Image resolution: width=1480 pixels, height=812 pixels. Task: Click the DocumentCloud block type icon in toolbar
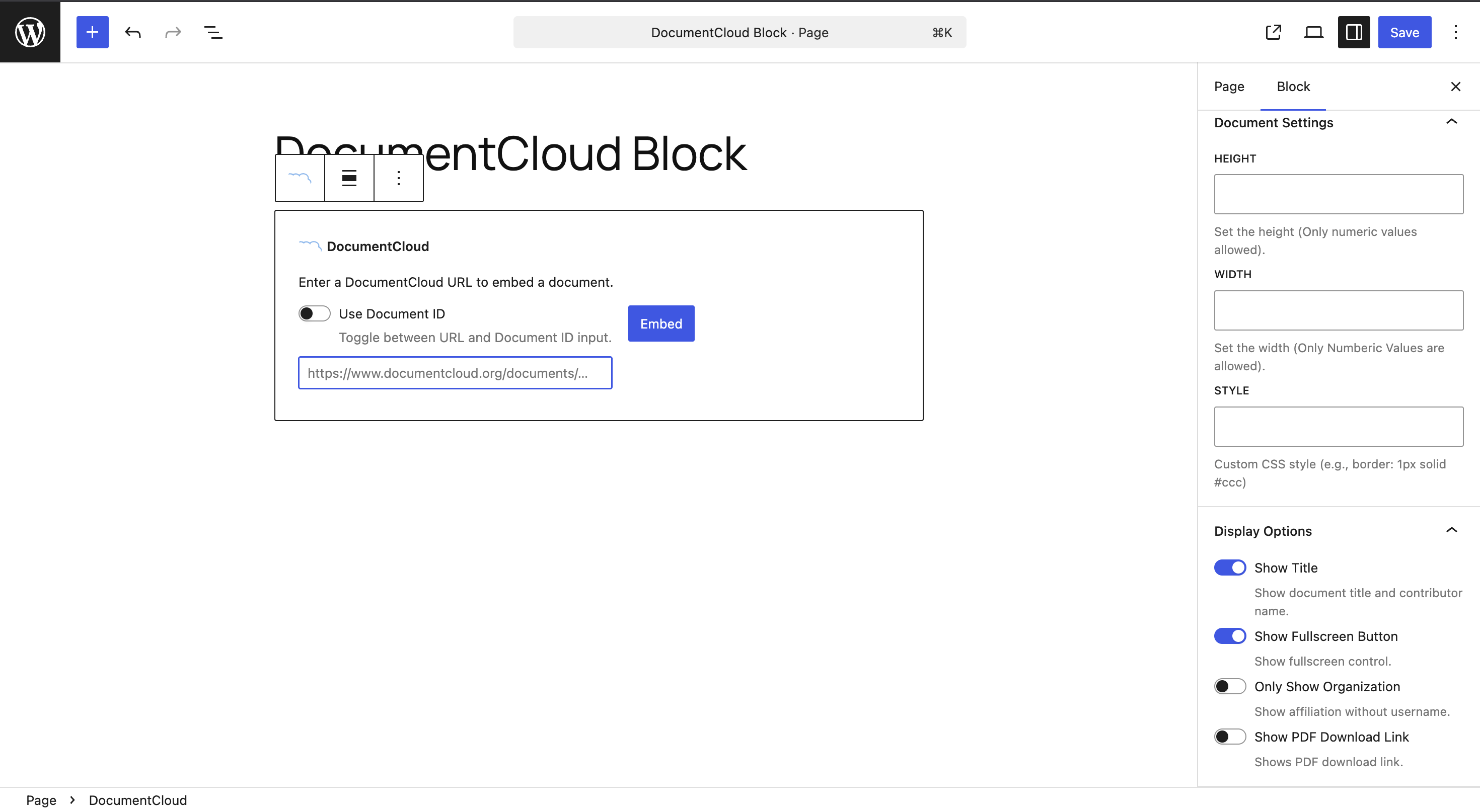pos(300,178)
